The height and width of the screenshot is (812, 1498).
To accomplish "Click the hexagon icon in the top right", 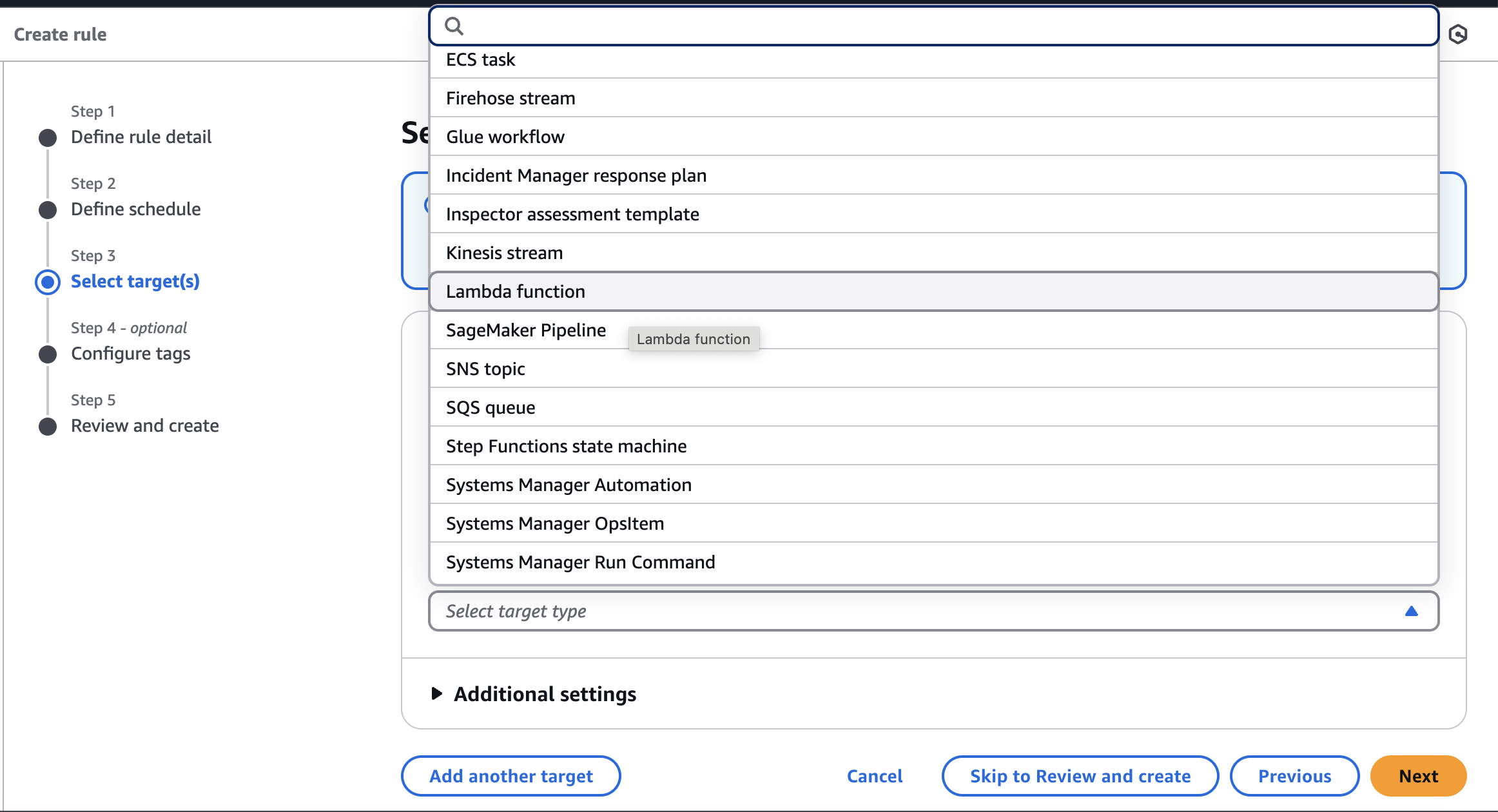I will pyautogui.click(x=1458, y=34).
